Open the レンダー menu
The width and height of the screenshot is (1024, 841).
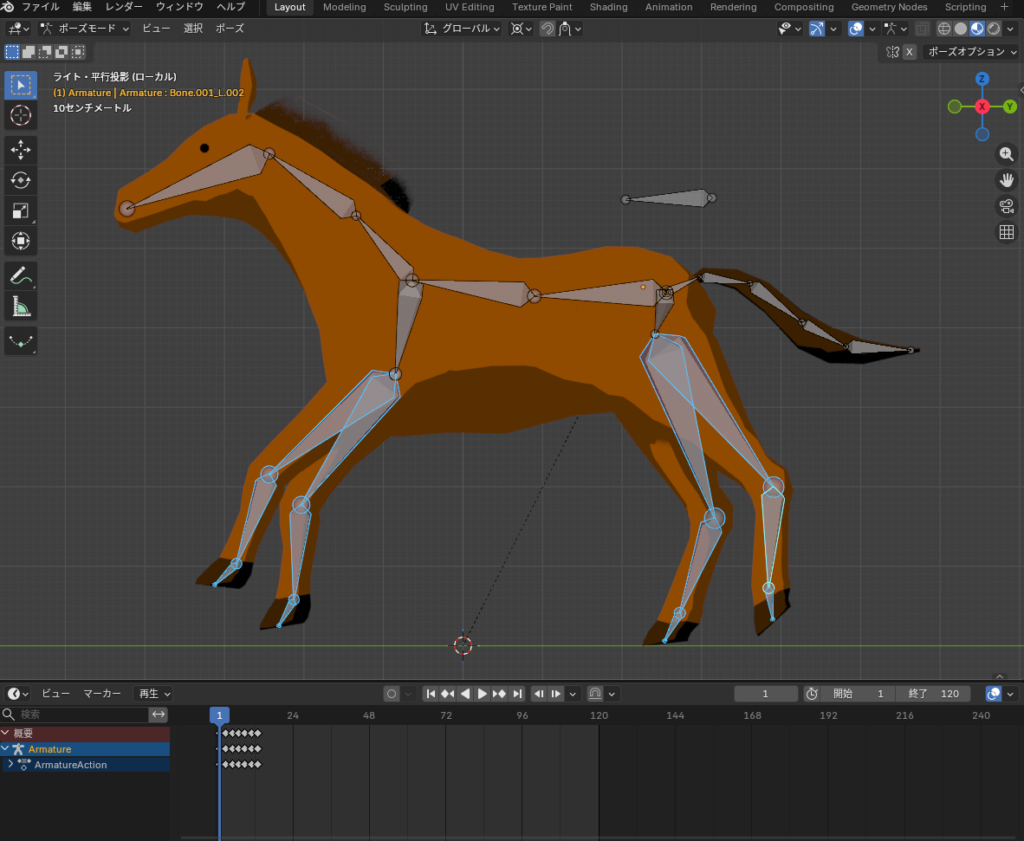[124, 7]
